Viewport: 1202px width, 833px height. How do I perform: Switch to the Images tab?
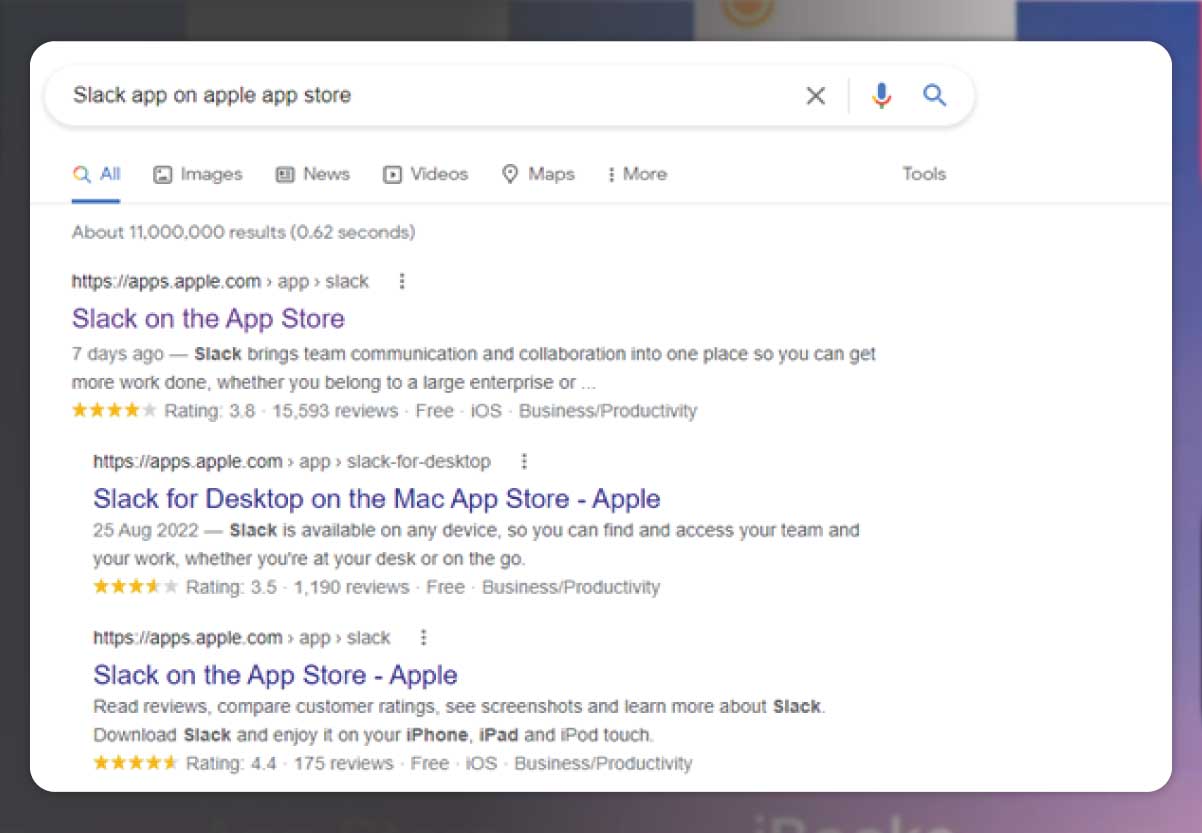(198, 174)
